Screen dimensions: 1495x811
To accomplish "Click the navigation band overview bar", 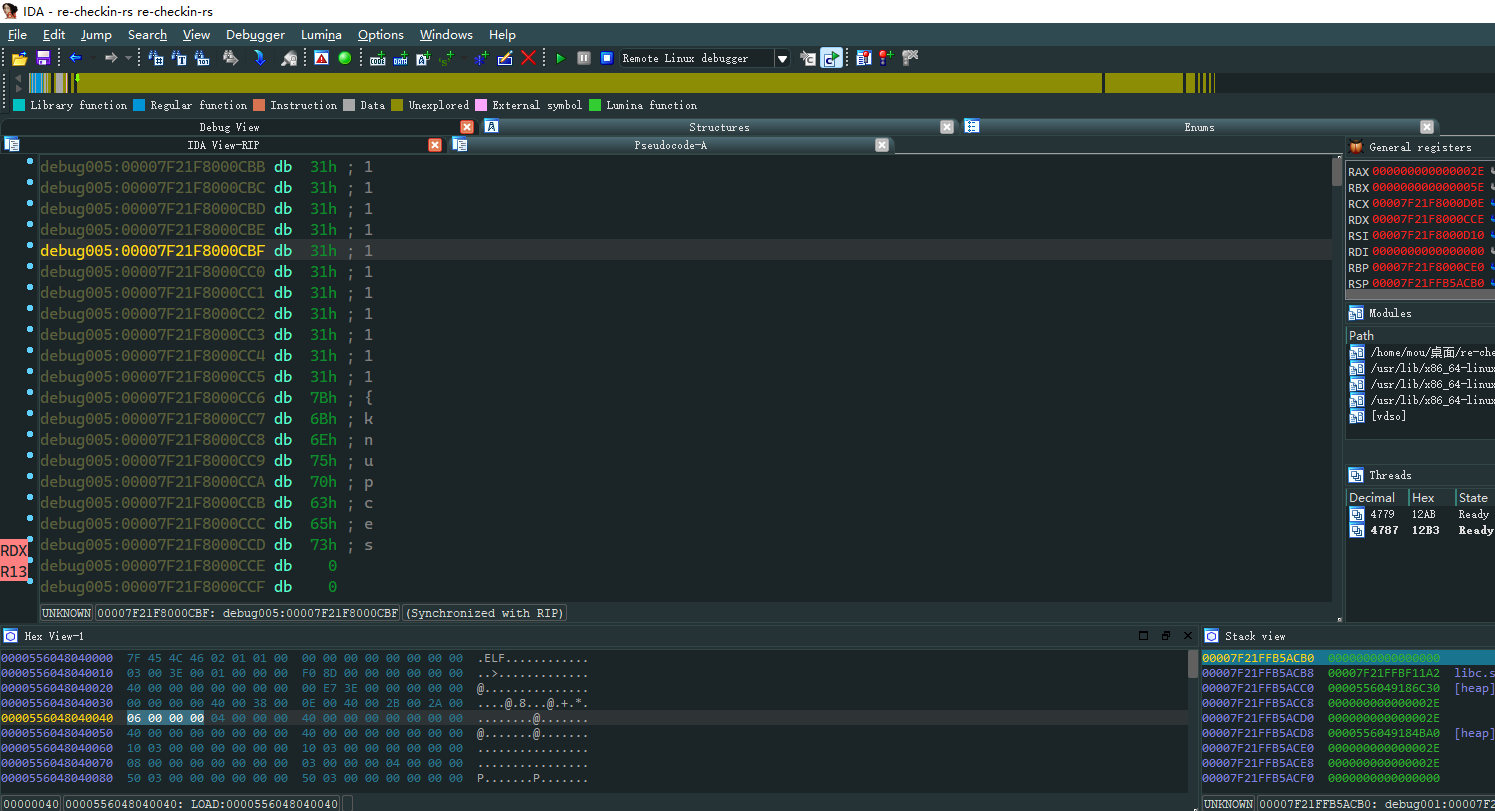I will point(640,83).
